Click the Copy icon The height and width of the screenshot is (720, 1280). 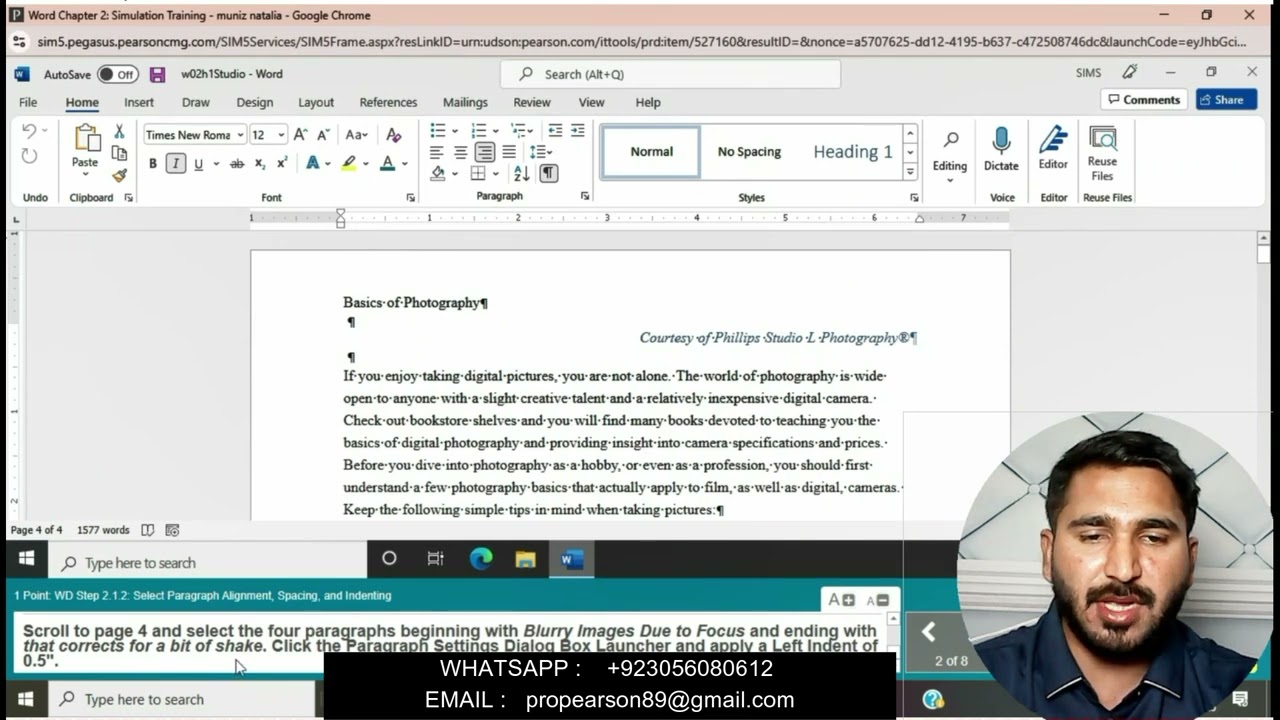point(119,153)
